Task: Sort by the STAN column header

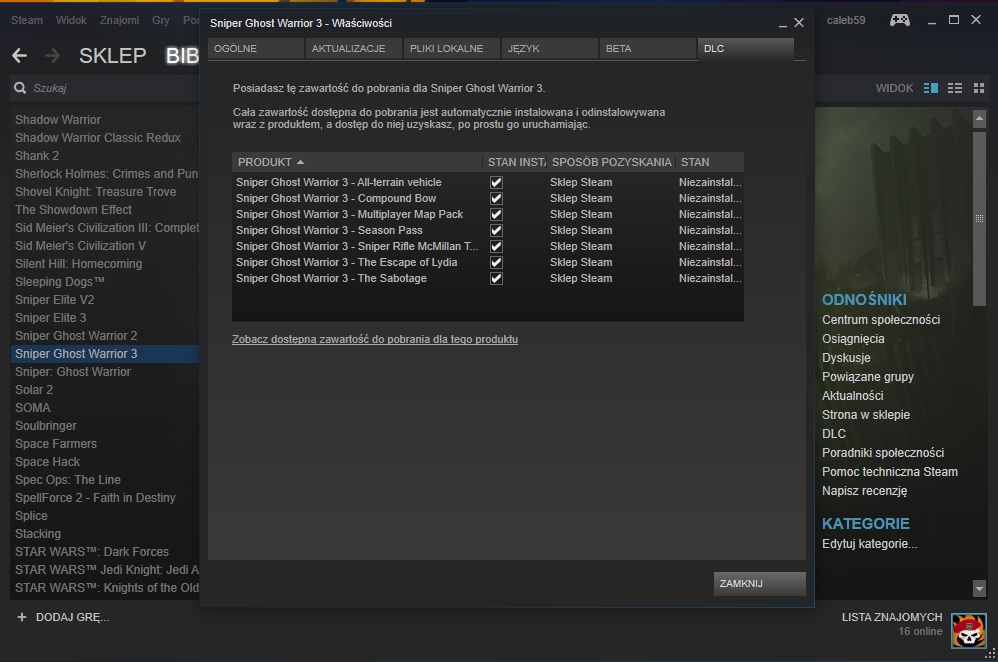Action: (x=710, y=162)
